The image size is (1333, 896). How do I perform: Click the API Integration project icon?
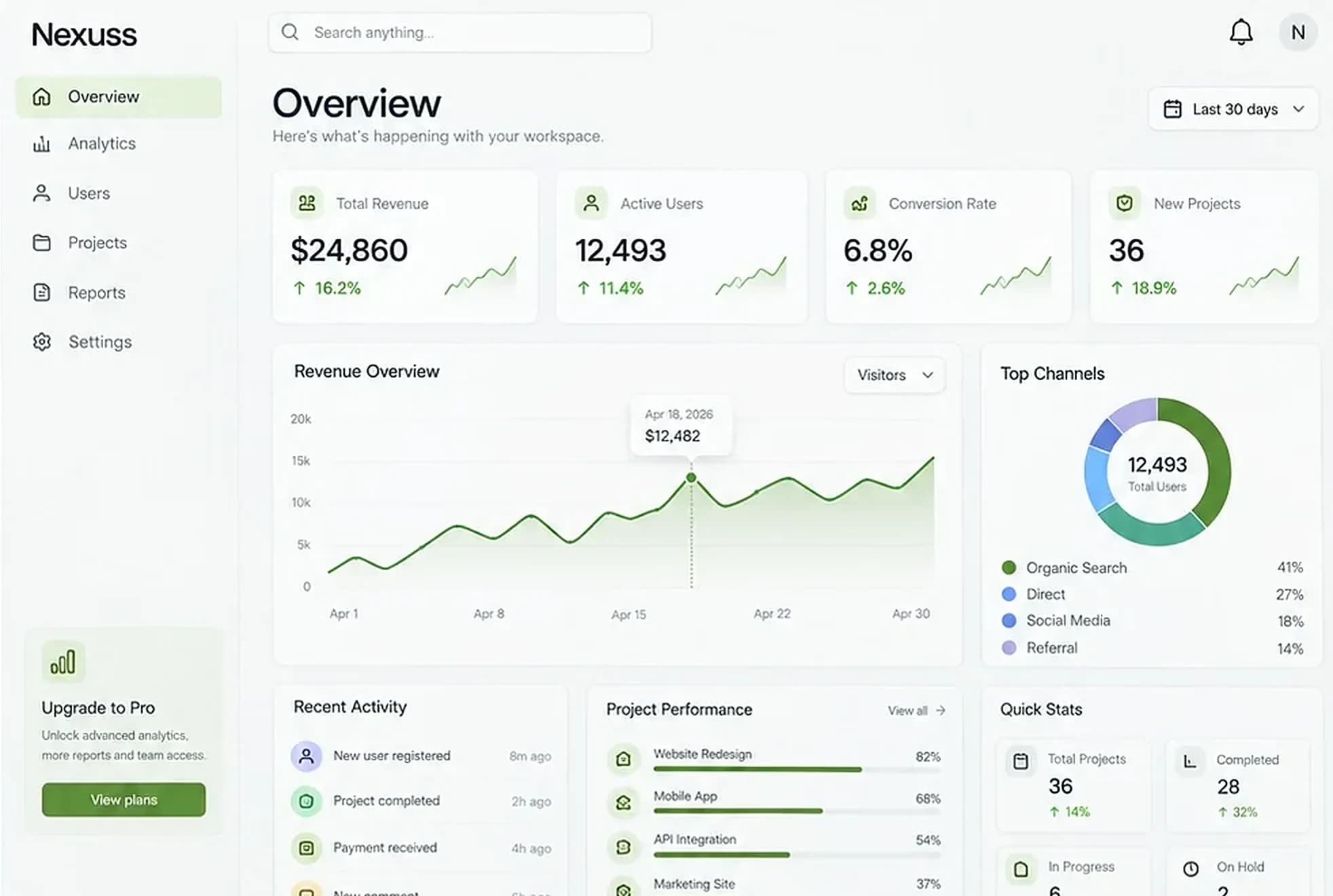[623, 846]
